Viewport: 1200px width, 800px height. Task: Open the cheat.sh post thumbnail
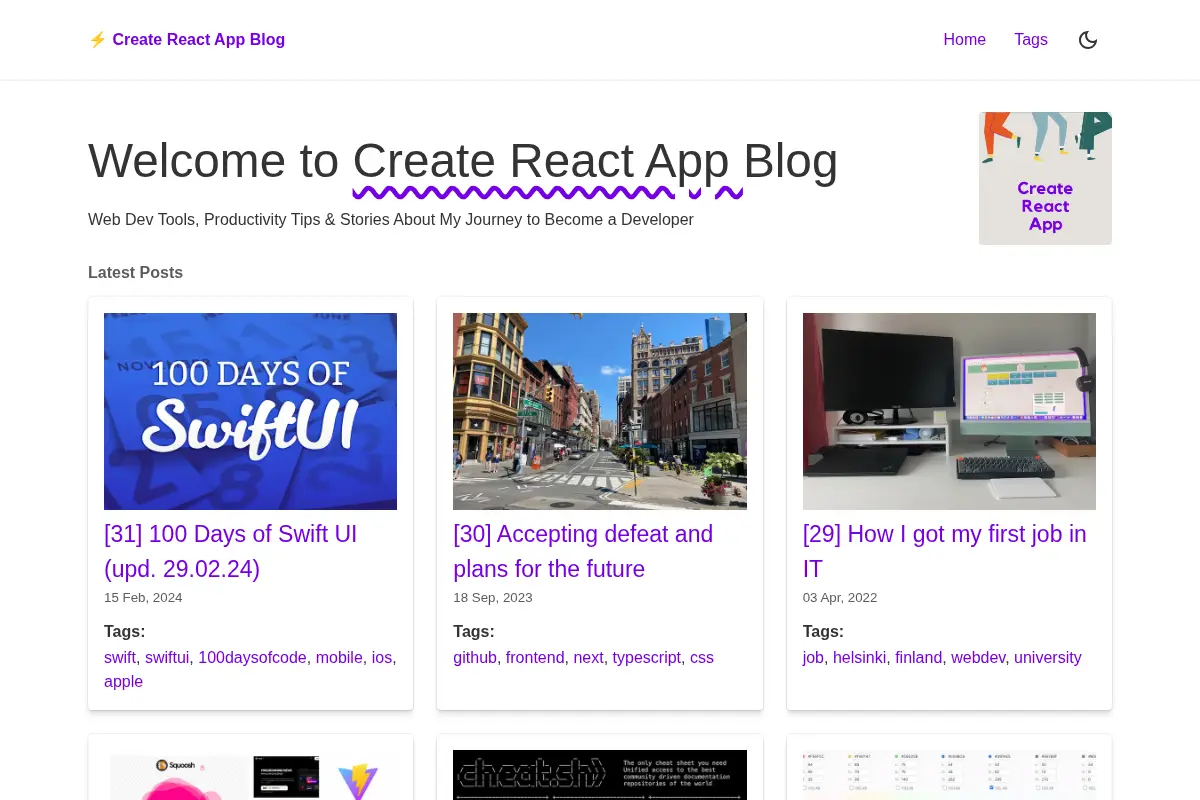point(600,775)
